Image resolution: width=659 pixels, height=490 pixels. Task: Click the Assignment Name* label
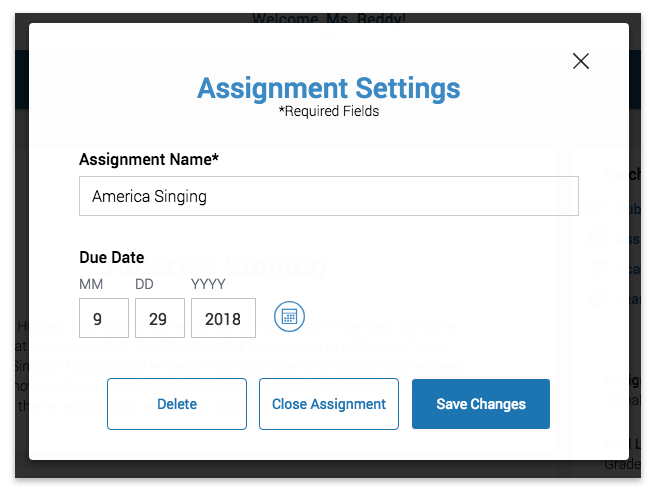pos(149,160)
